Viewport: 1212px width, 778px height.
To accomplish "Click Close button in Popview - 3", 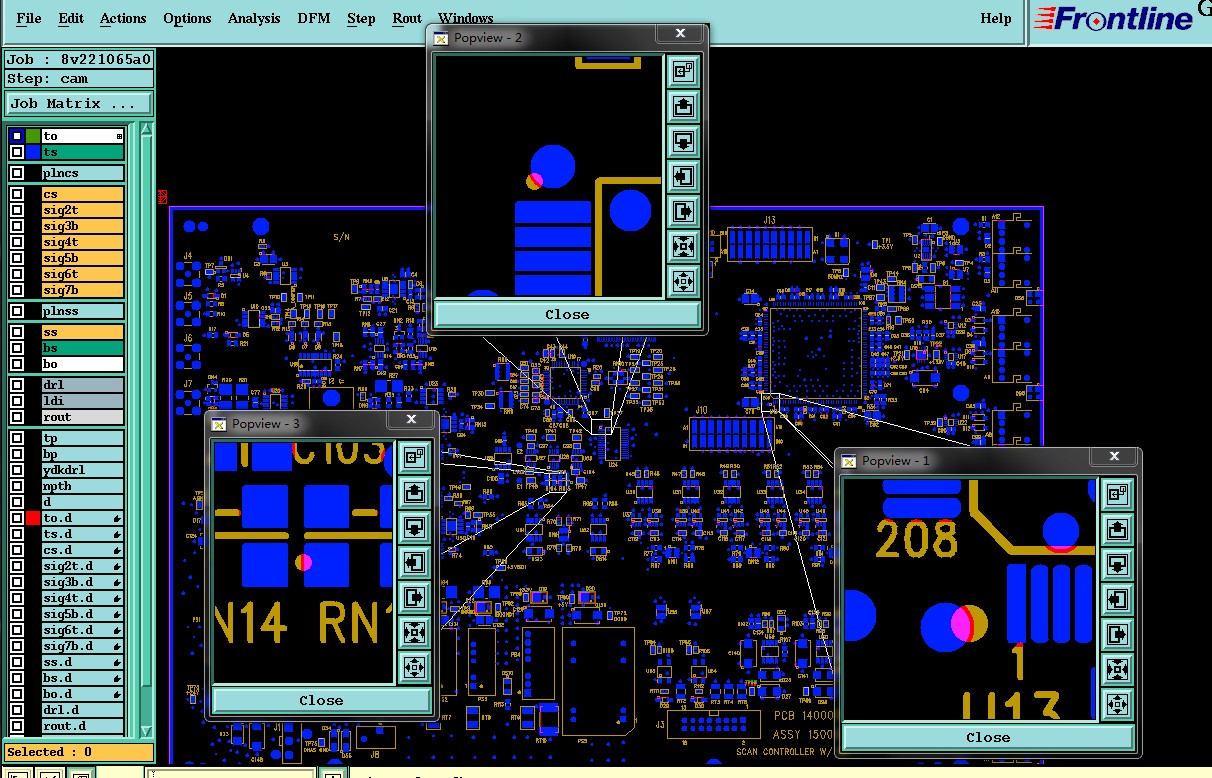I will click(321, 700).
